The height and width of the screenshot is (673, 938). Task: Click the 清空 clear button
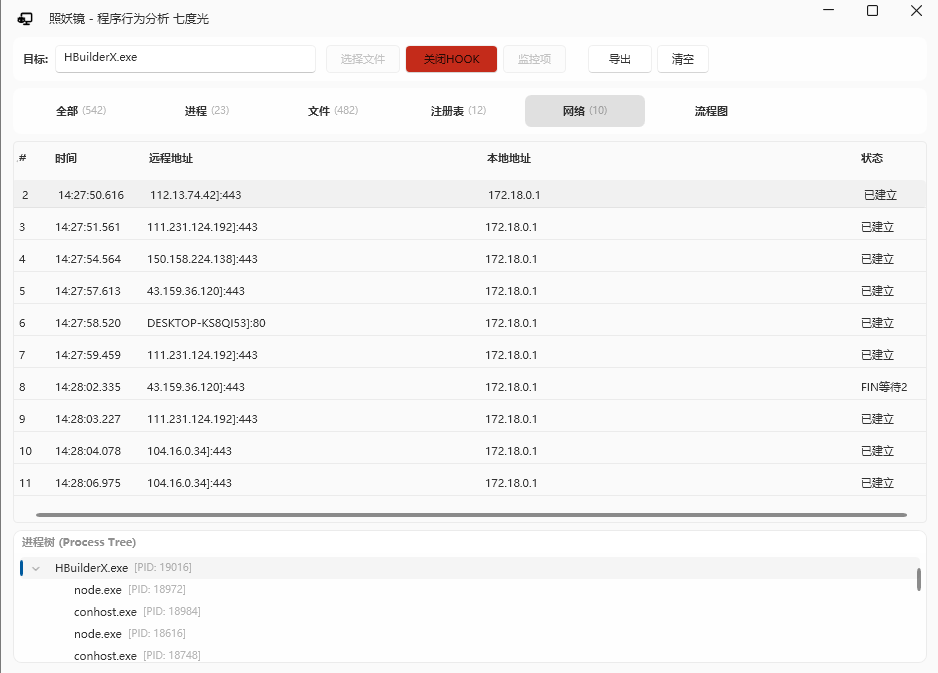click(x=683, y=59)
